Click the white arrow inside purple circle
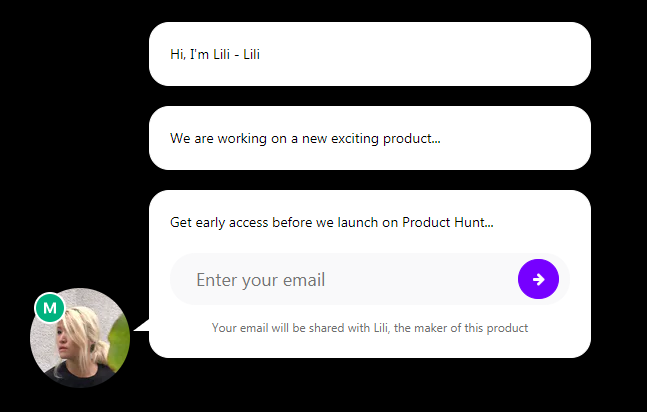 click(538, 279)
